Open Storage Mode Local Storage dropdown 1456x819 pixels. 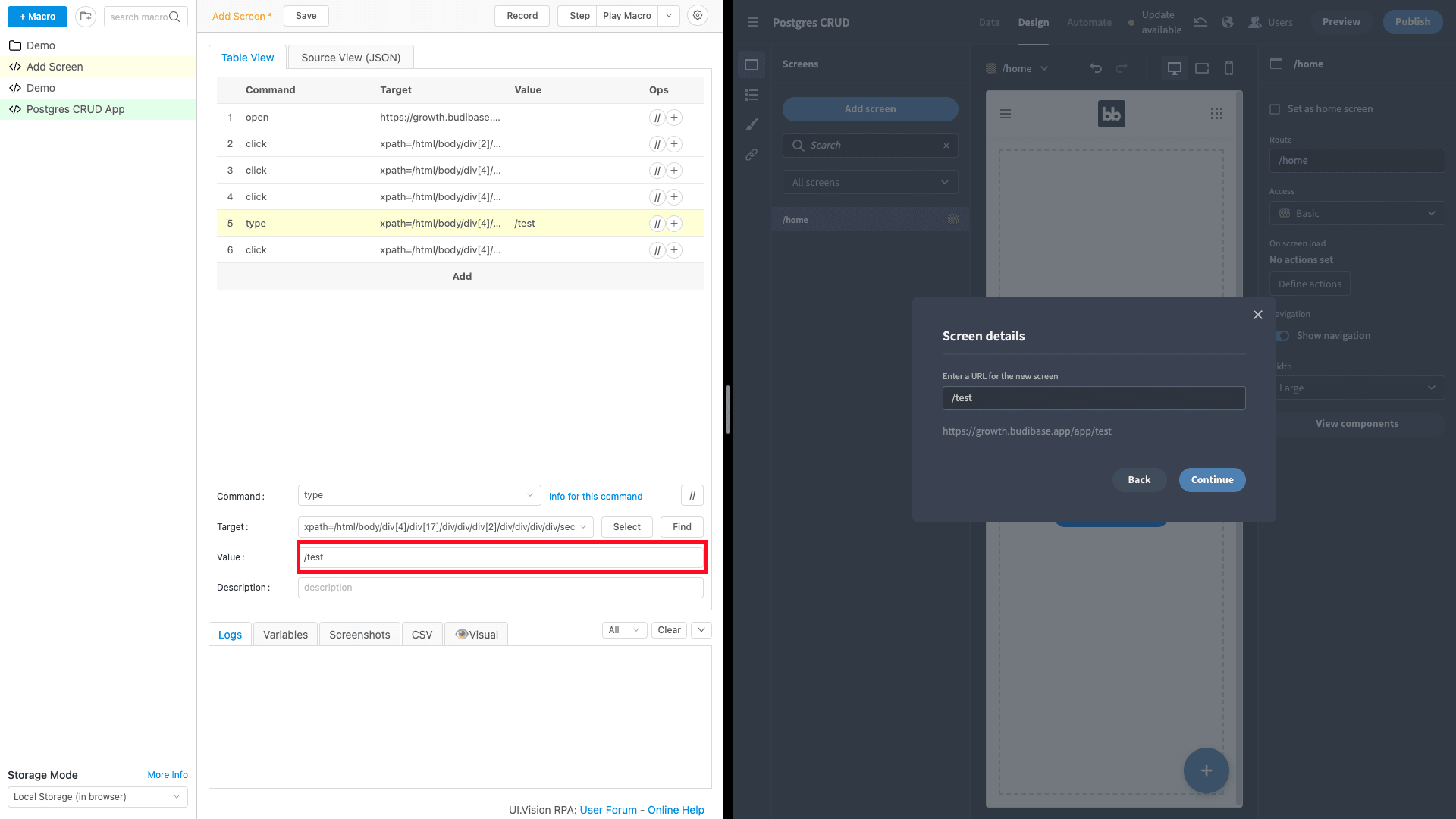98,797
